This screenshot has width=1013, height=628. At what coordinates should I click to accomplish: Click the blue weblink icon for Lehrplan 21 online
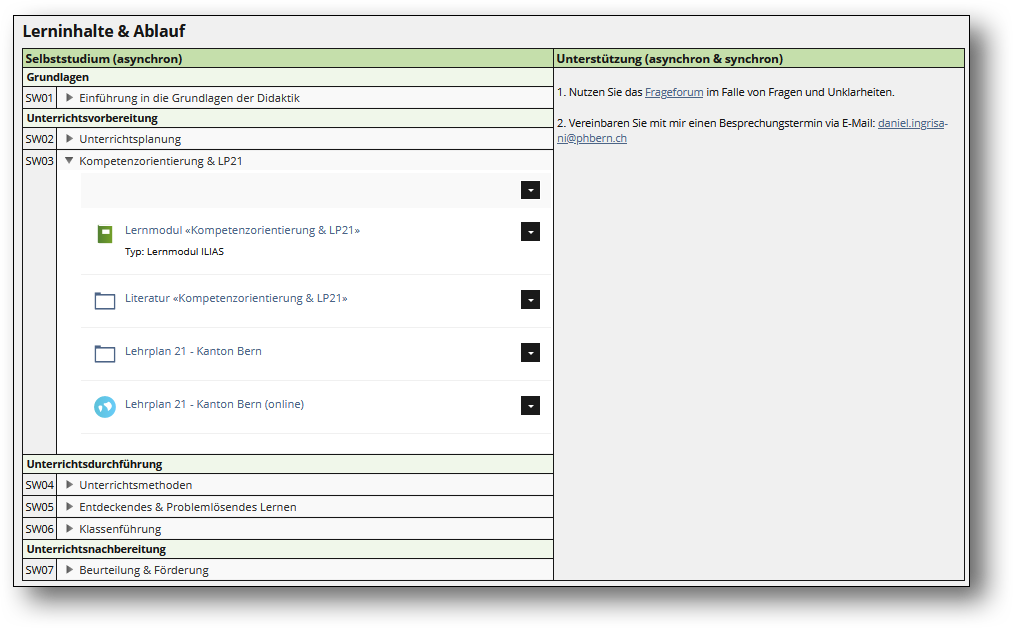[105, 406]
